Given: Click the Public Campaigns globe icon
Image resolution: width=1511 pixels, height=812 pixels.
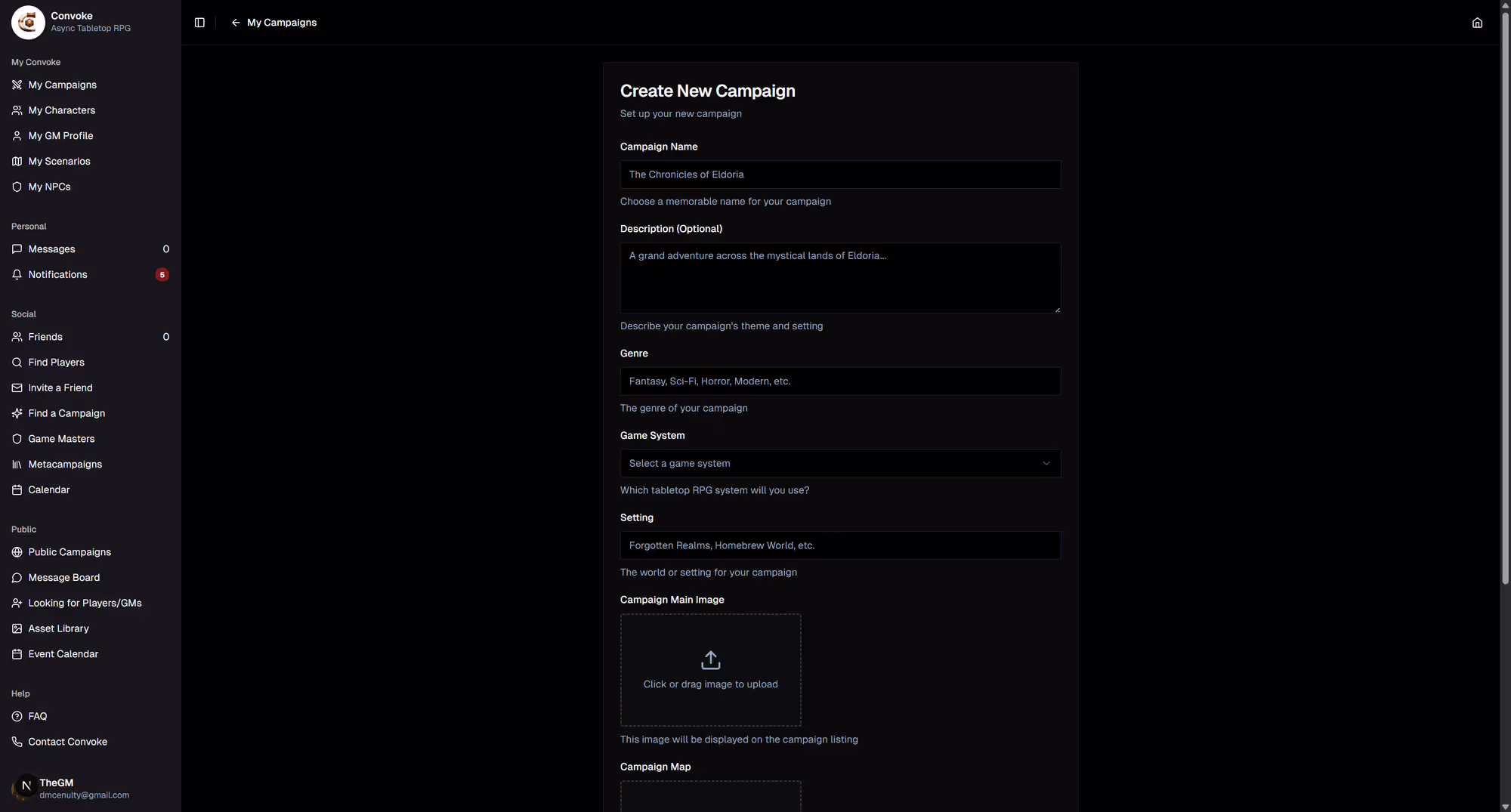Looking at the screenshot, I should [x=17, y=552].
